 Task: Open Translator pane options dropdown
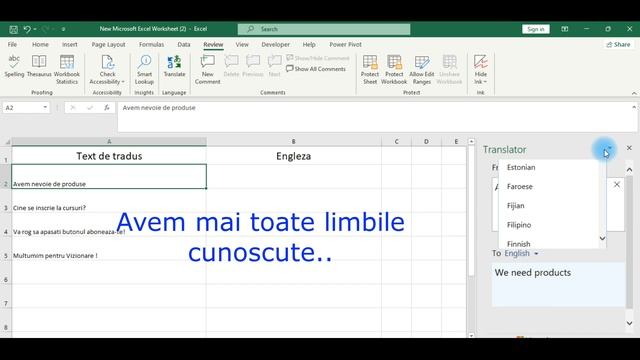609,148
